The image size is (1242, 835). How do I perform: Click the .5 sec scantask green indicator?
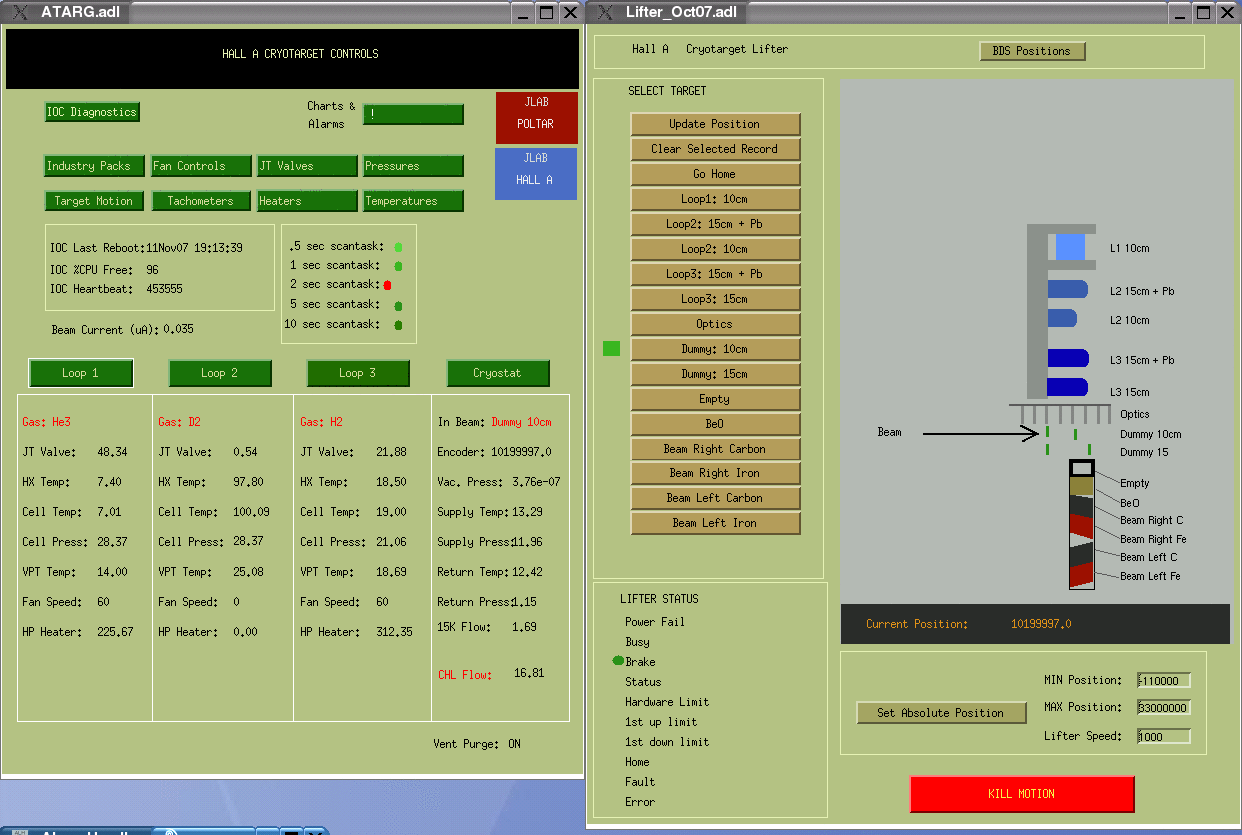click(x=398, y=246)
